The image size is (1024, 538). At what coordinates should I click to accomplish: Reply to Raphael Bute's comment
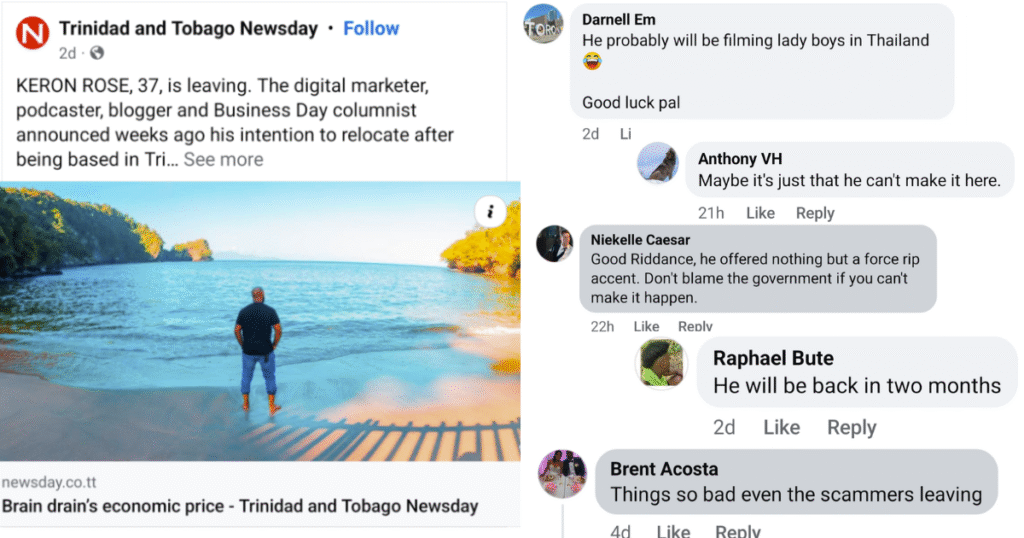[851, 427]
